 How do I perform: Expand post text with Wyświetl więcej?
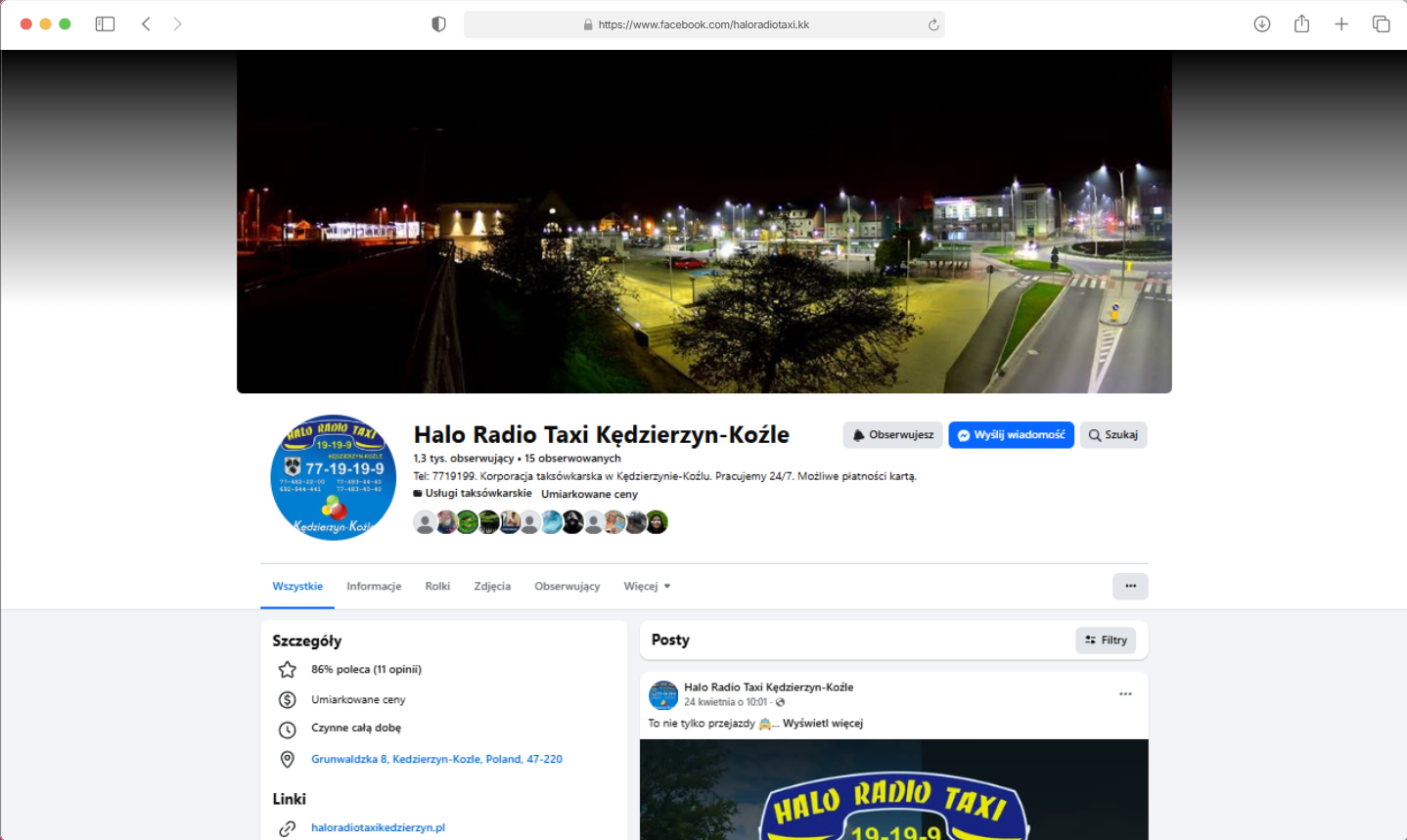pyautogui.click(x=823, y=724)
